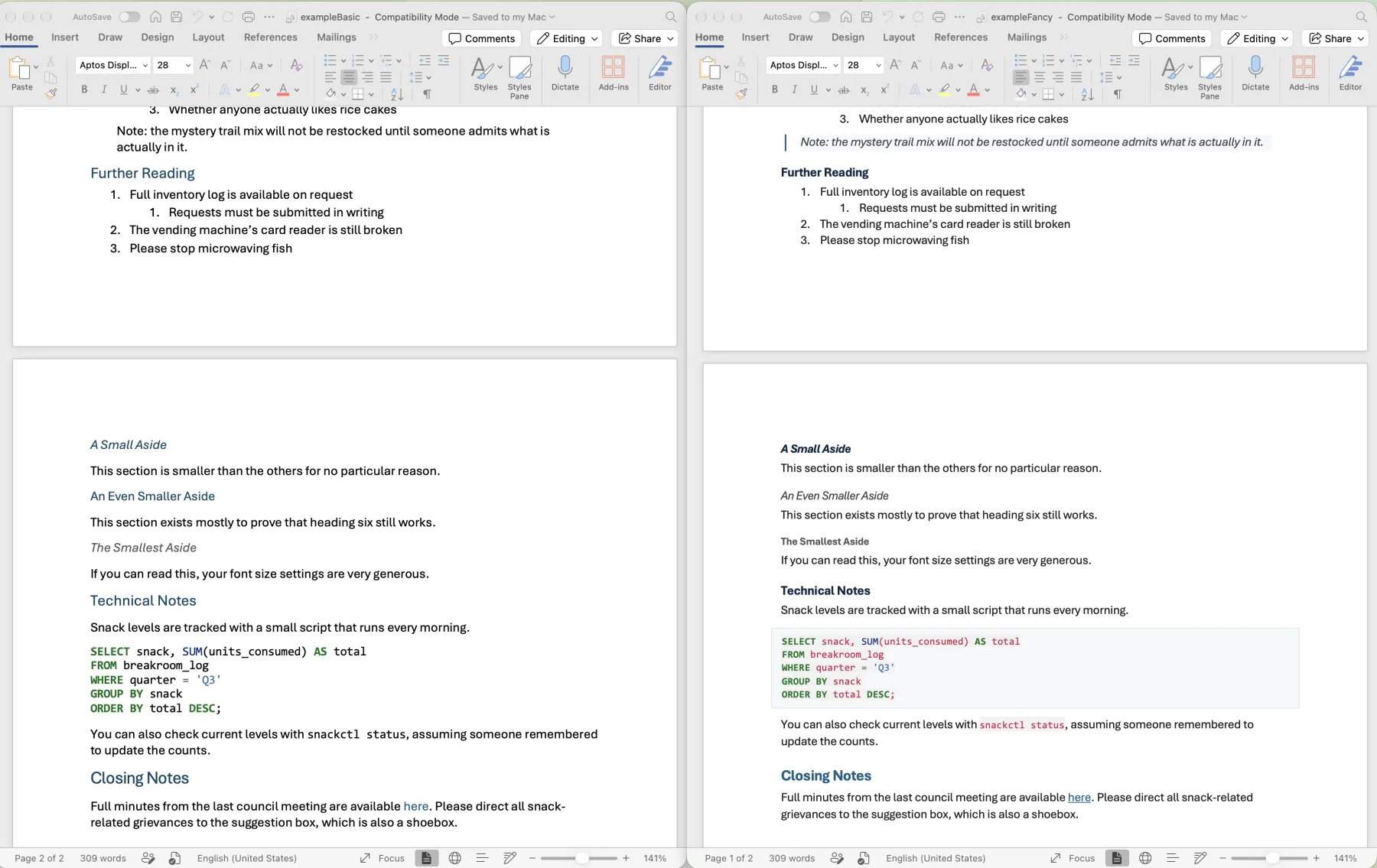Toggle Italic in exampleFancy window
The height and width of the screenshot is (868, 1377).
[794, 89]
